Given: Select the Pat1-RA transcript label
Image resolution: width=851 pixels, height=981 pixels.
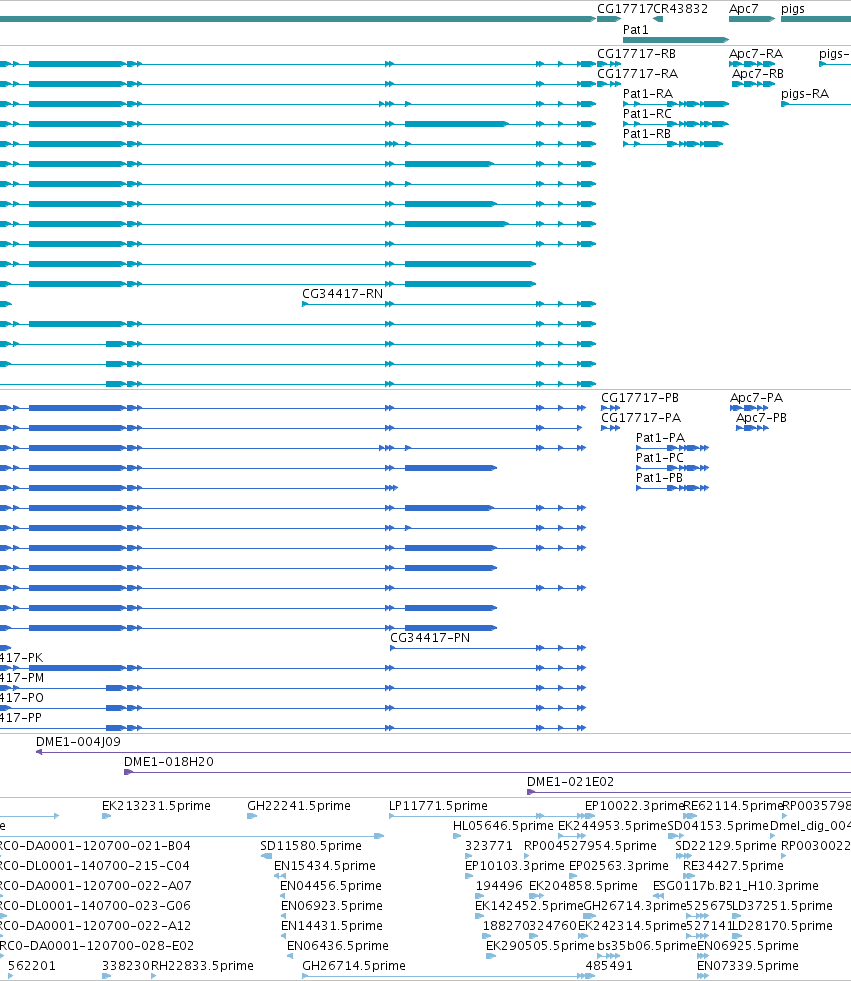Looking at the screenshot, I should pyautogui.click(x=648, y=94).
